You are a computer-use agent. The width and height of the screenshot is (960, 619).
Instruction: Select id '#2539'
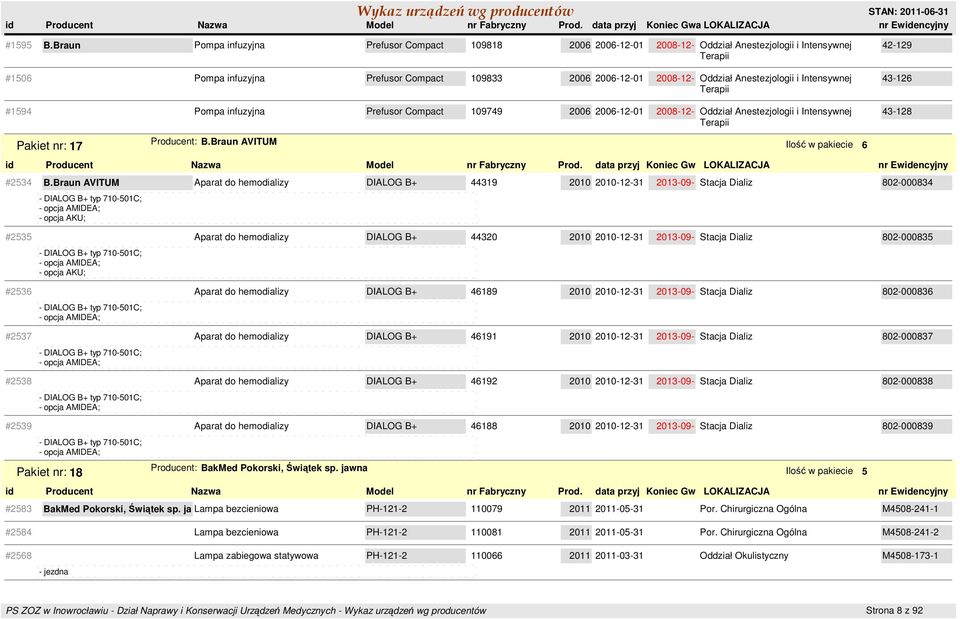(18, 426)
